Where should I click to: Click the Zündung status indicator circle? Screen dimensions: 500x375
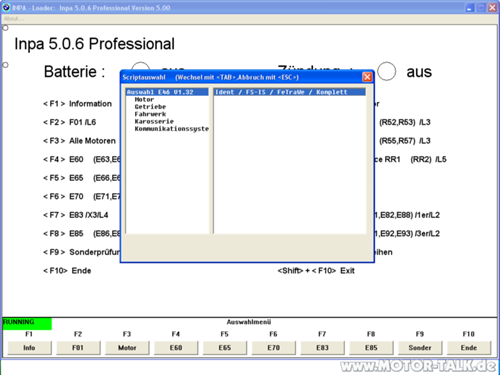pyautogui.click(x=386, y=71)
